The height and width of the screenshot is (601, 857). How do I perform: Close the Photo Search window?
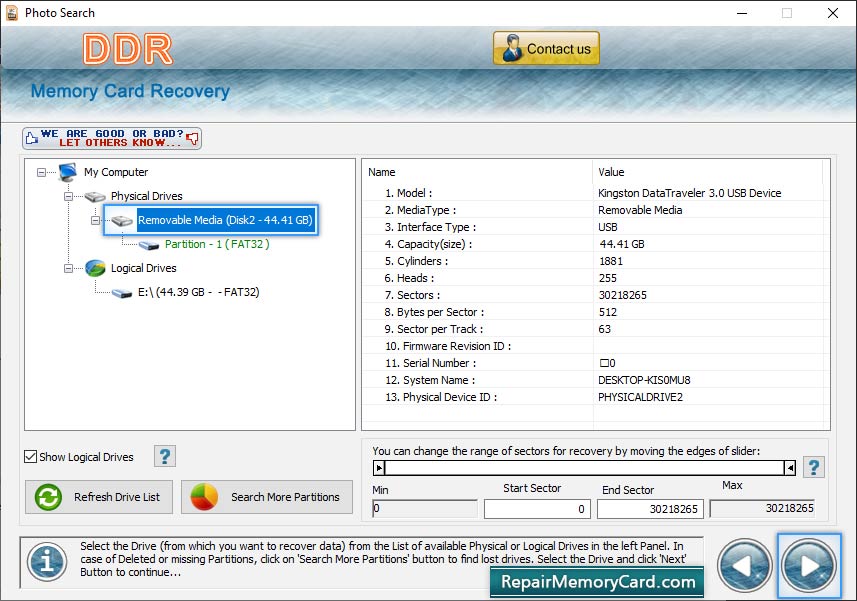tap(832, 13)
